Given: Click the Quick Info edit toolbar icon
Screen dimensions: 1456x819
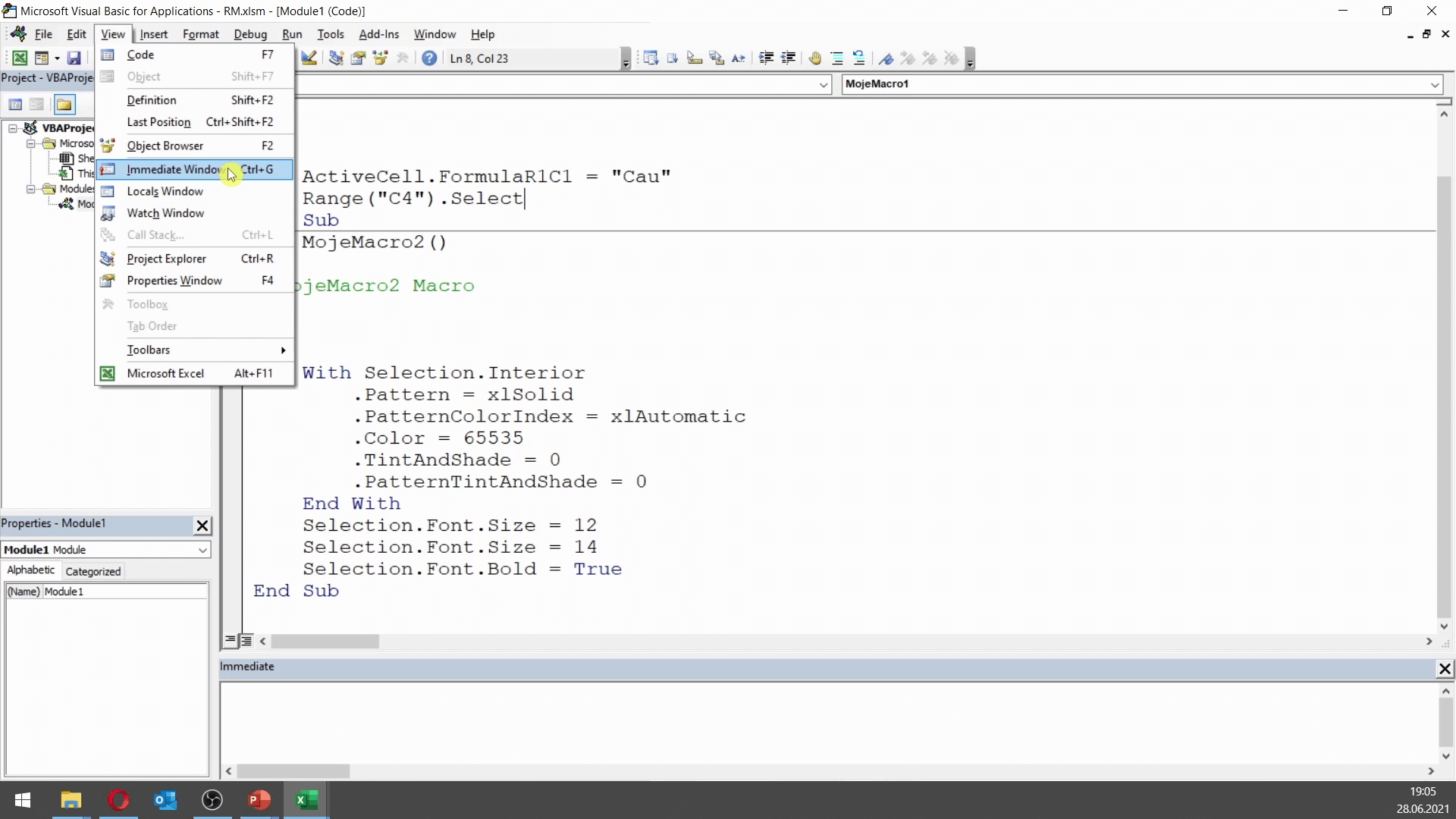Looking at the screenshot, I should (x=695, y=58).
